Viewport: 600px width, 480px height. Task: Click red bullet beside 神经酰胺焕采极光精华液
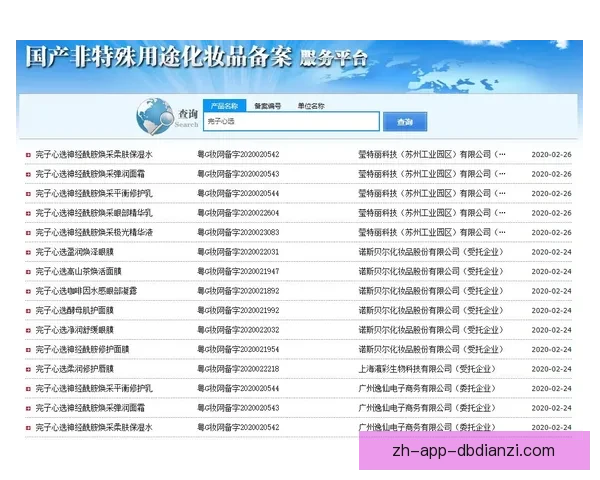28,233
